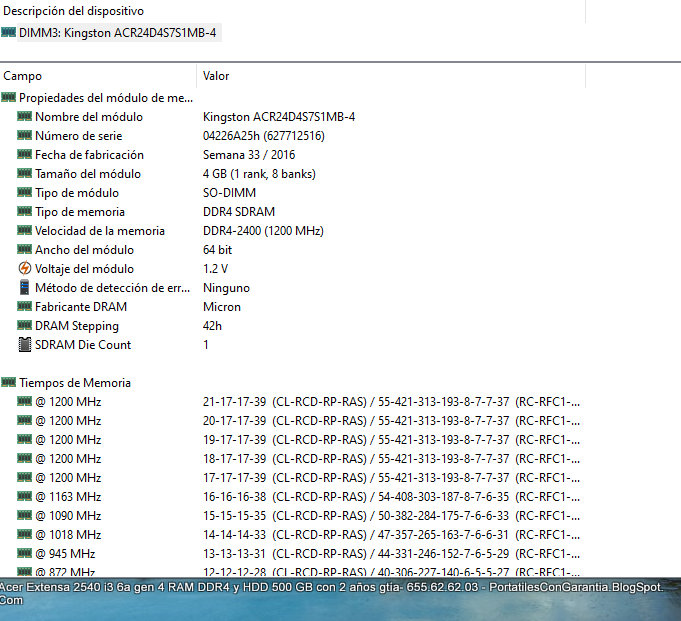Select timing value starting 13-13-13-31
The width and height of the screenshot is (681, 621).
(x=391, y=554)
